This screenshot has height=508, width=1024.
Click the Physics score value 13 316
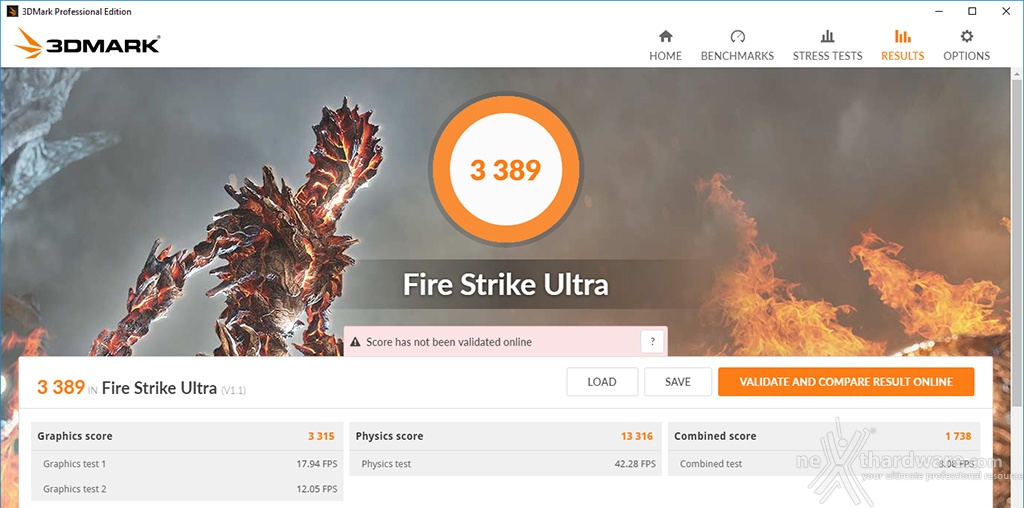click(x=637, y=436)
